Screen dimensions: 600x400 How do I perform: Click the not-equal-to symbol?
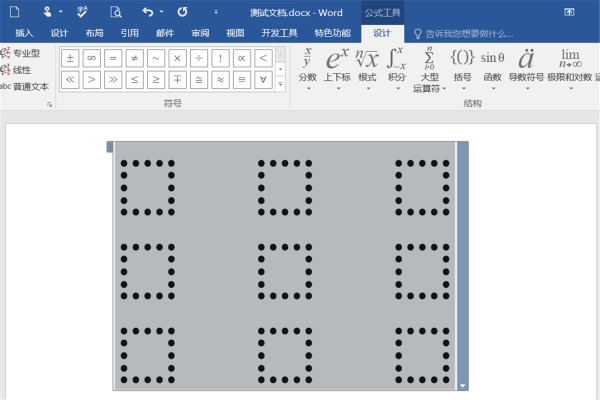(x=135, y=58)
